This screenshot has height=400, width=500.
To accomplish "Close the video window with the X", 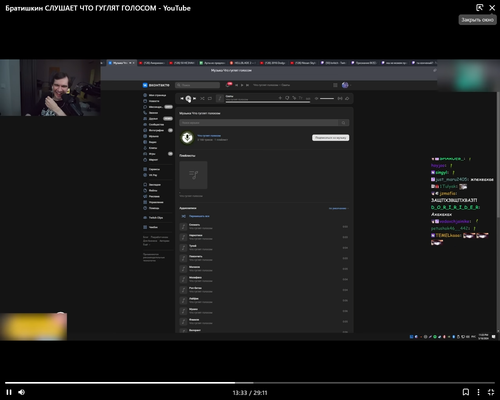I will [x=492, y=8].
